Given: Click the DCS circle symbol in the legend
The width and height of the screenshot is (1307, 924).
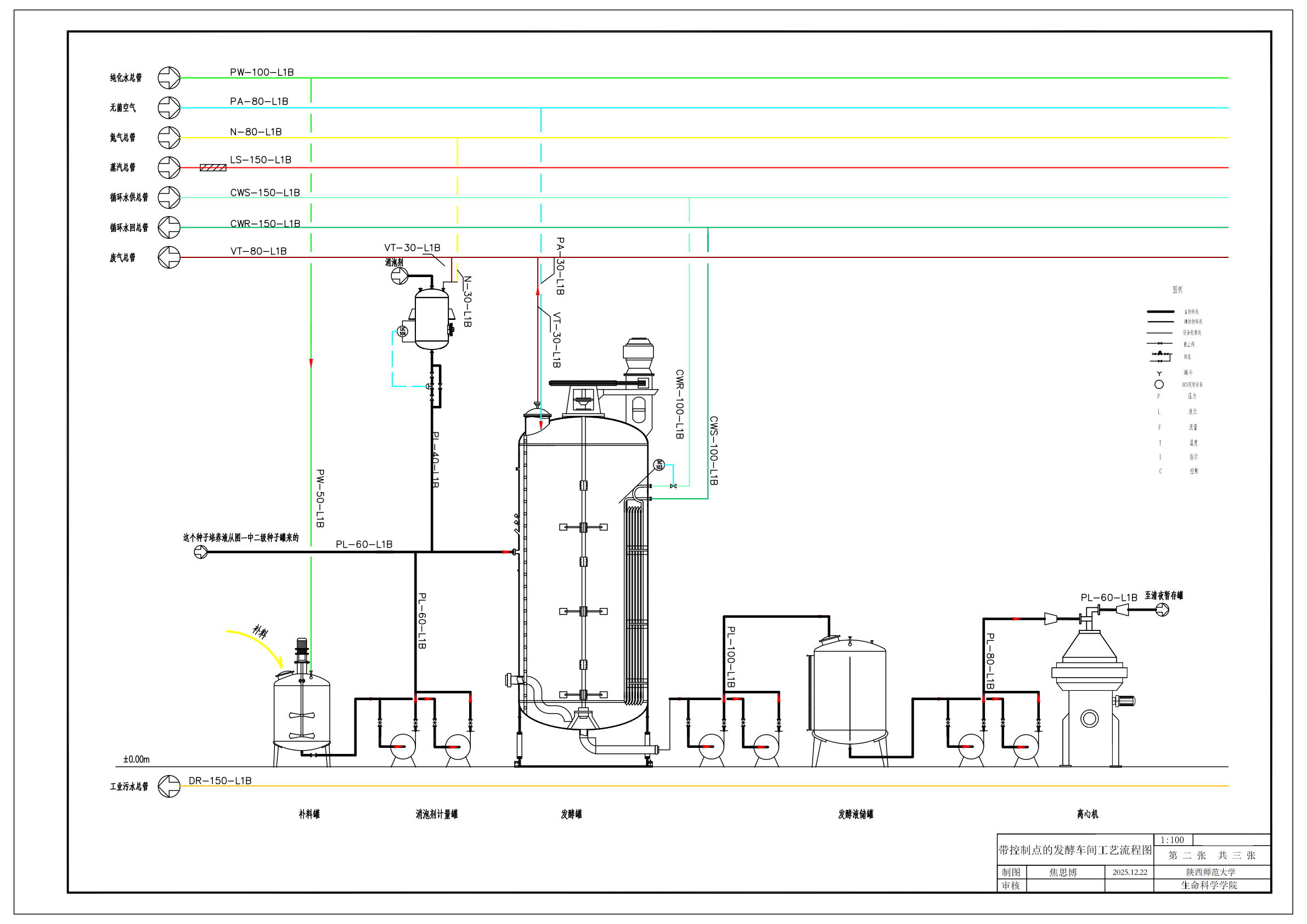Looking at the screenshot, I should tap(1159, 385).
